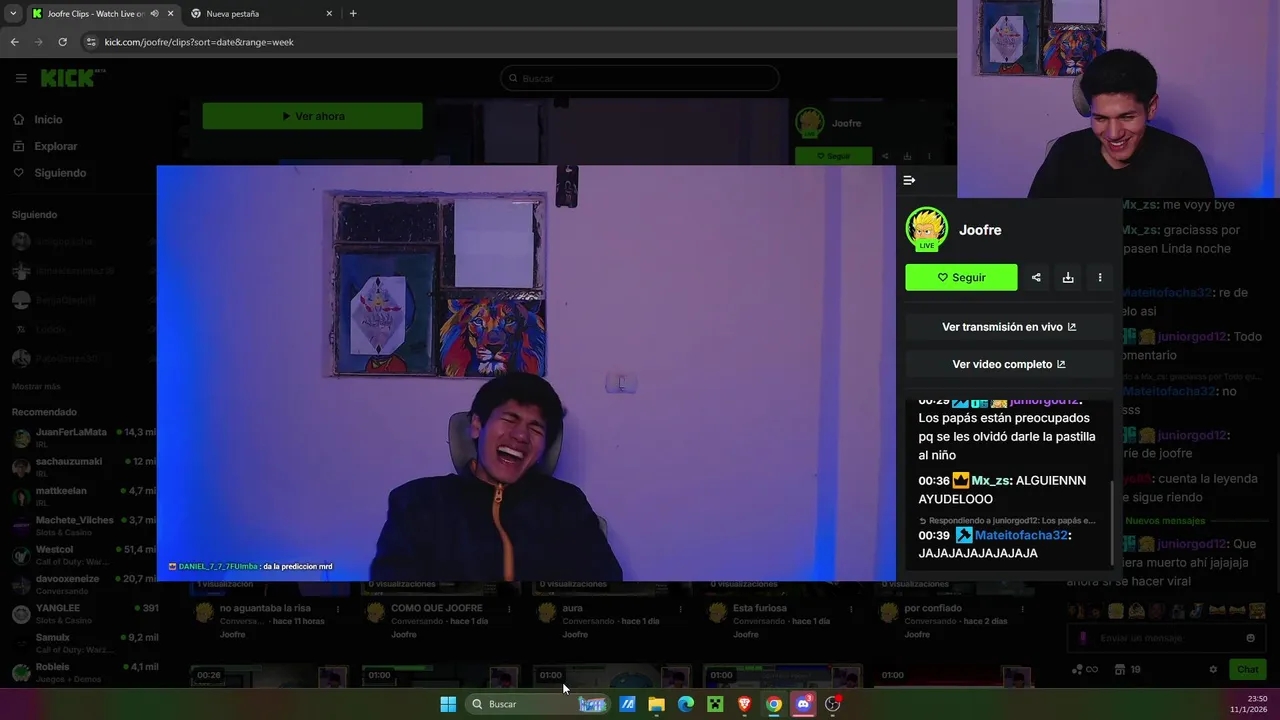
Task: Open chat settings gear icon
Action: point(1213,669)
